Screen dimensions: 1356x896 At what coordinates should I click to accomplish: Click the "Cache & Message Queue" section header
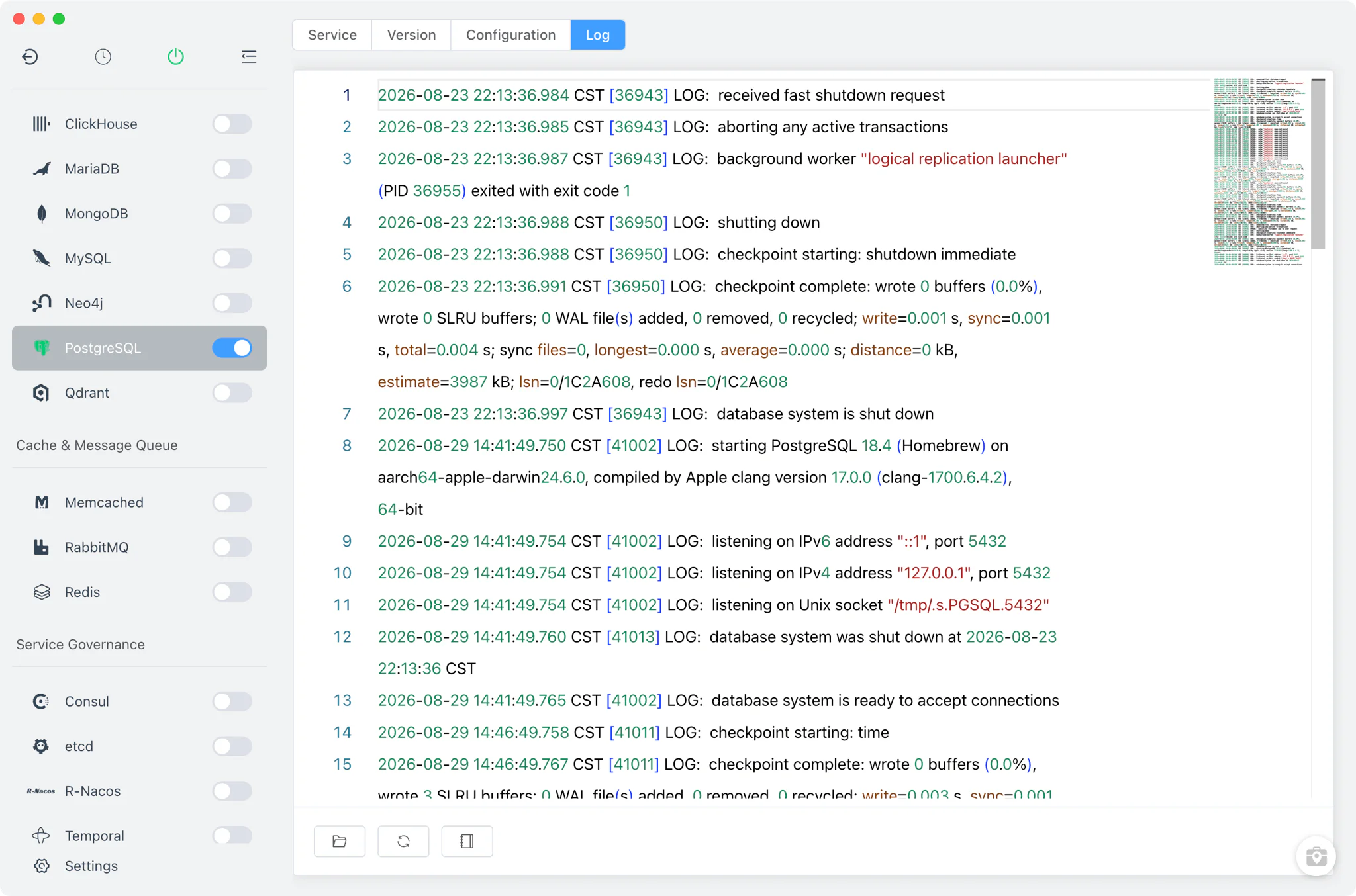point(97,445)
